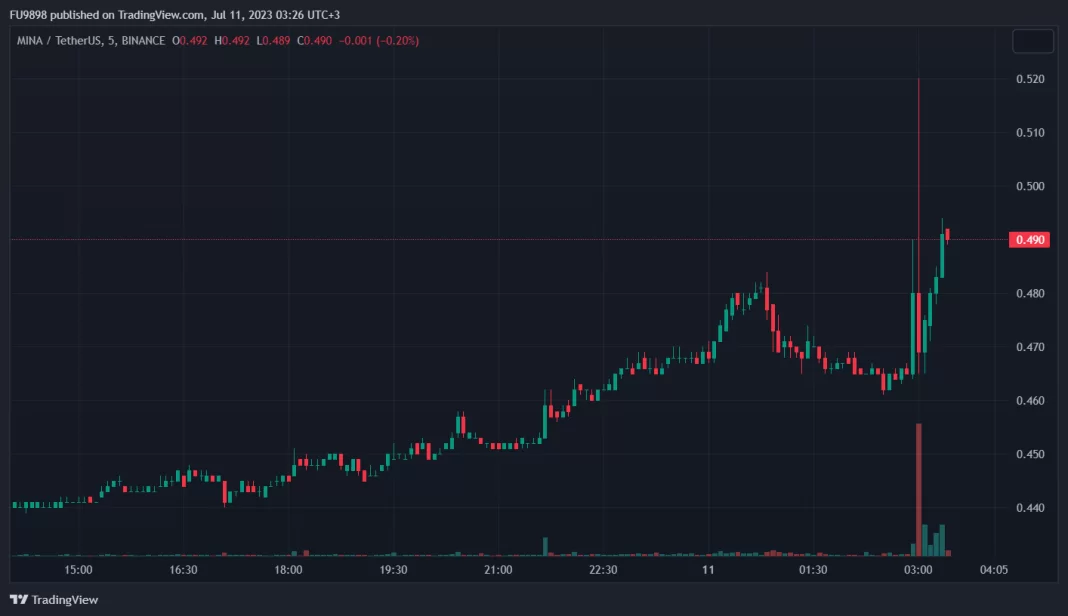
Task: Click the 0.440 price axis label
Action: point(1029,508)
